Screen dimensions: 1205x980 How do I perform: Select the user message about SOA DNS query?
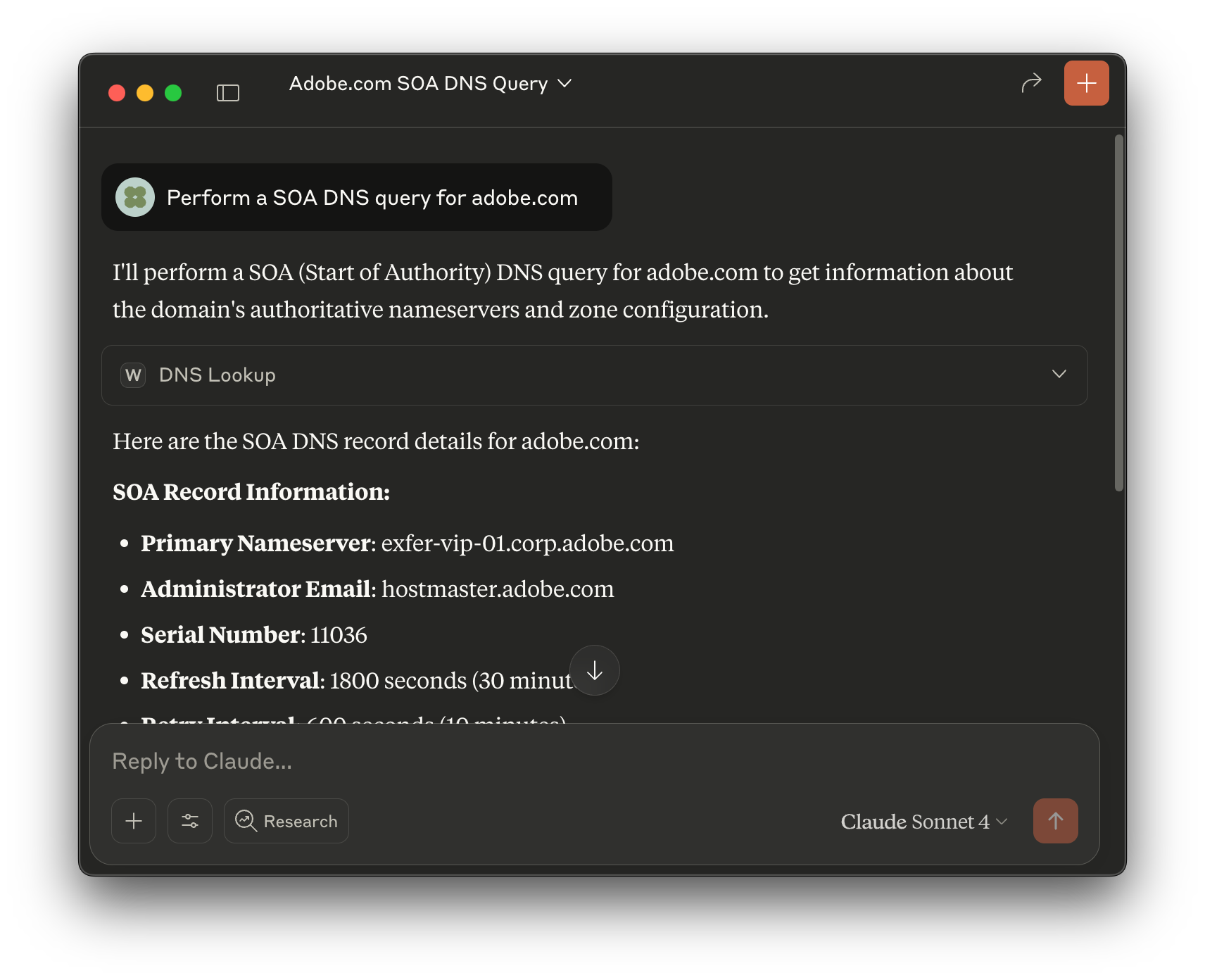pyautogui.click(x=372, y=198)
